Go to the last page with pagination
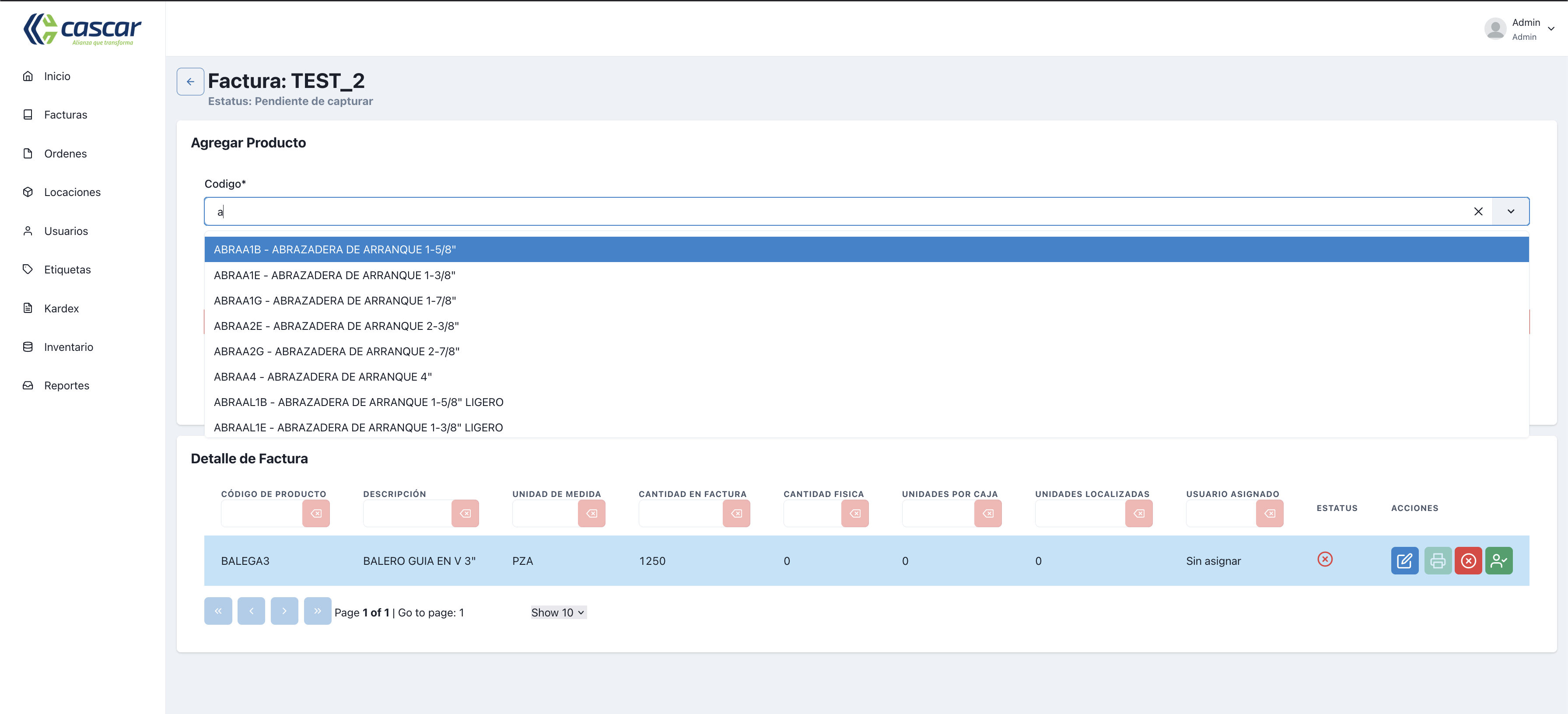This screenshot has width=1568, height=714. tap(317, 611)
